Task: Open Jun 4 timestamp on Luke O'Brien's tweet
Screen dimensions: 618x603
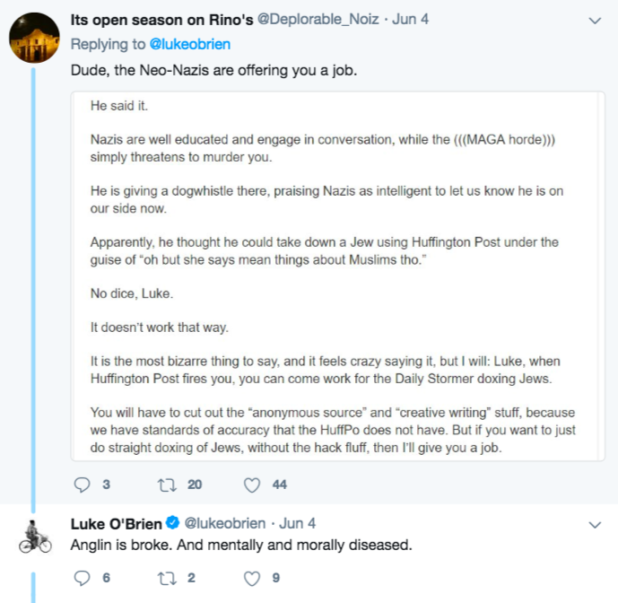Action: click(297, 523)
